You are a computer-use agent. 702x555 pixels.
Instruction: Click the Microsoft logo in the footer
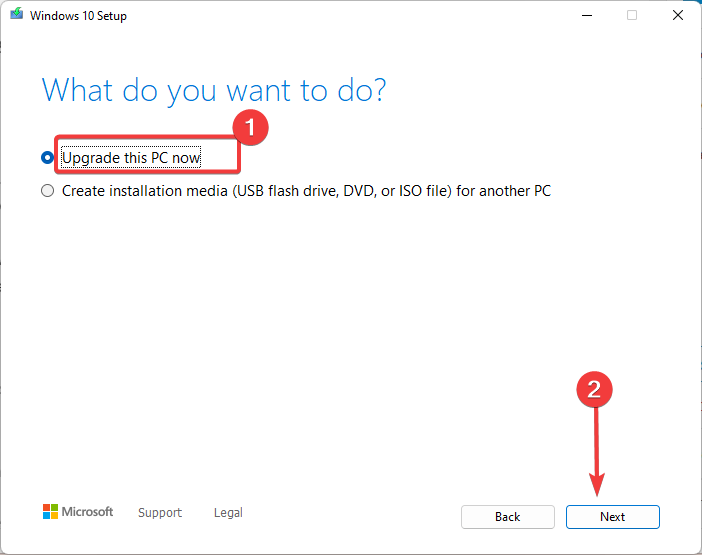tap(78, 512)
